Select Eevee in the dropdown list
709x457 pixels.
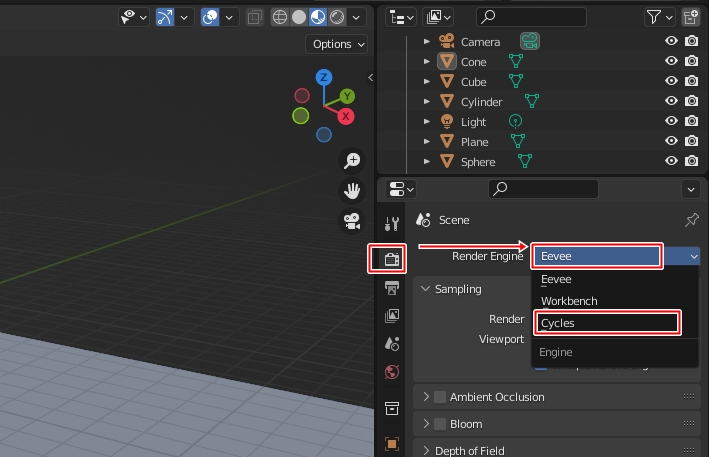[x=615, y=279]
